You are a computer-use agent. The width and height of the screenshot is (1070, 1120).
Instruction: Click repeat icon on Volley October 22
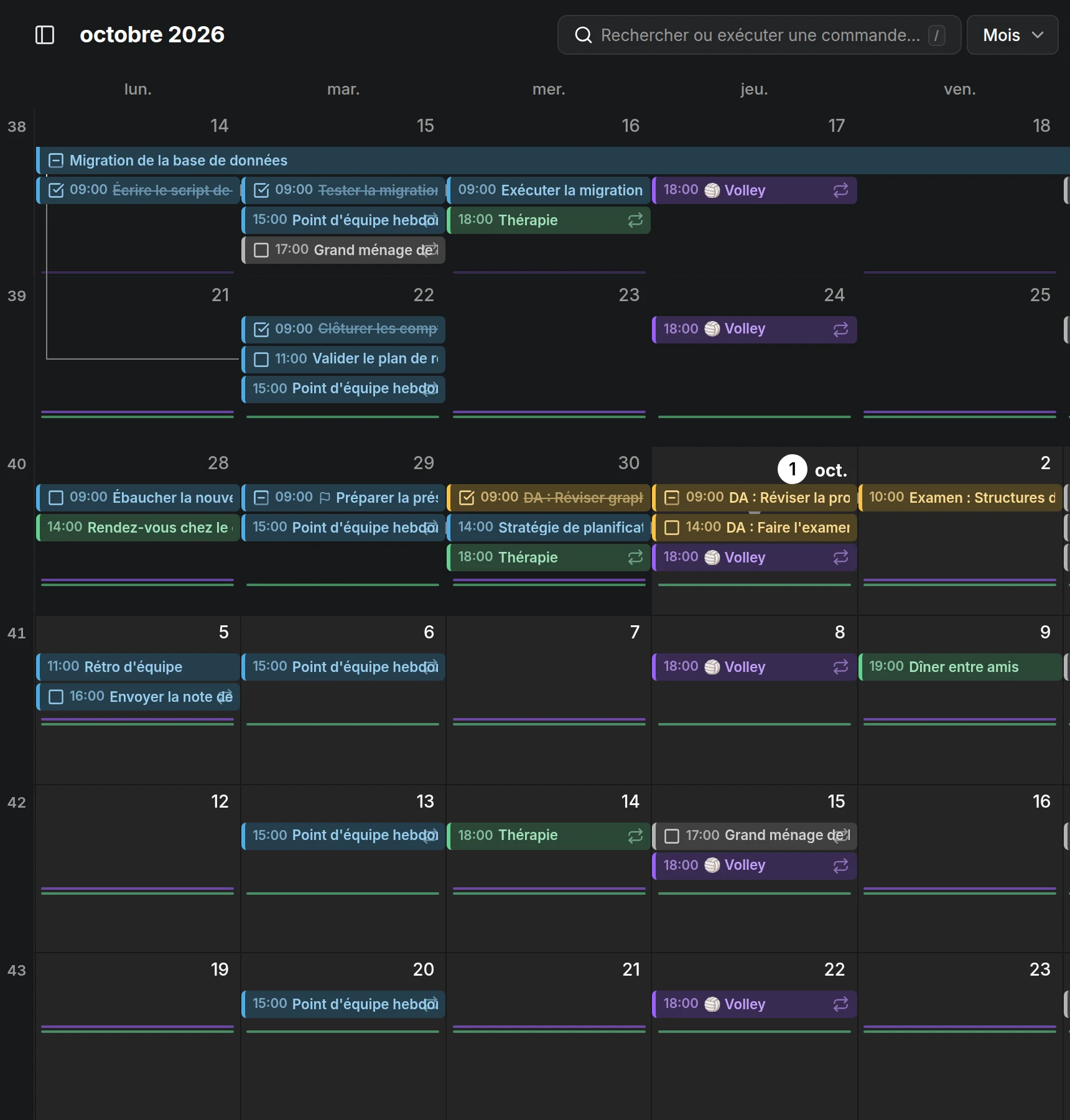coord(840,1004)
